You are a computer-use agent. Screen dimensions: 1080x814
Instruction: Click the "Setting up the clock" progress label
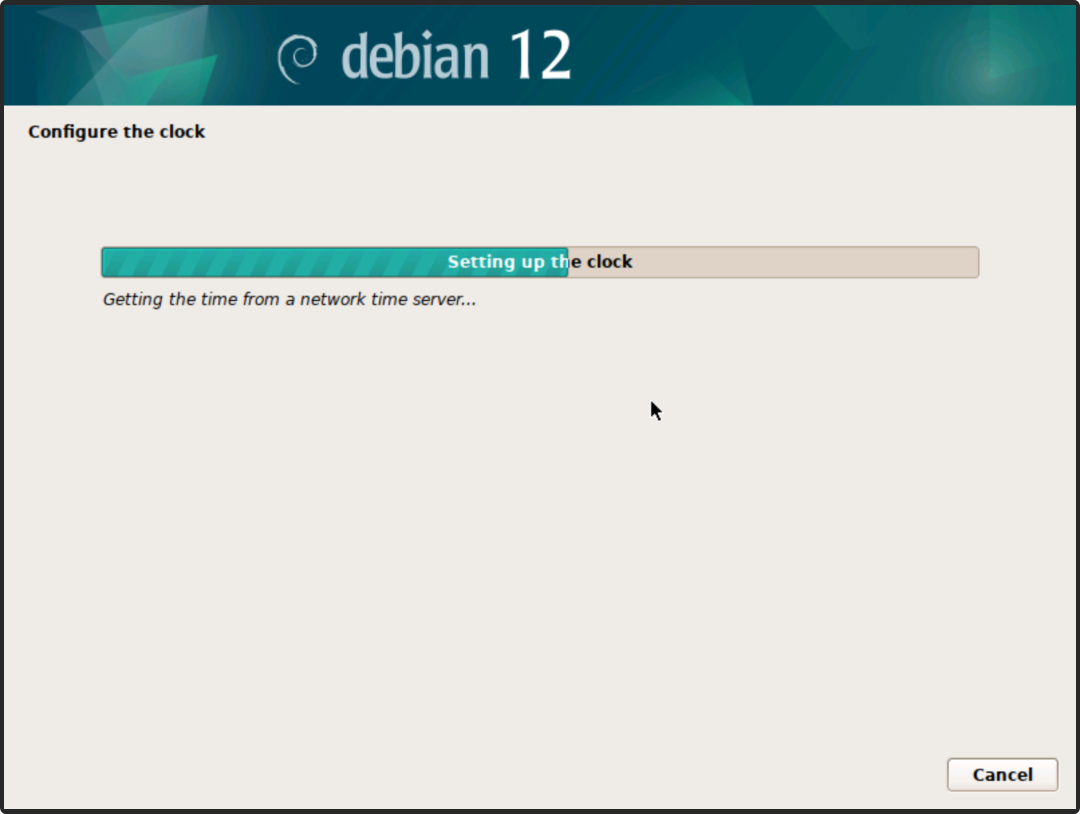coord(540,262)
